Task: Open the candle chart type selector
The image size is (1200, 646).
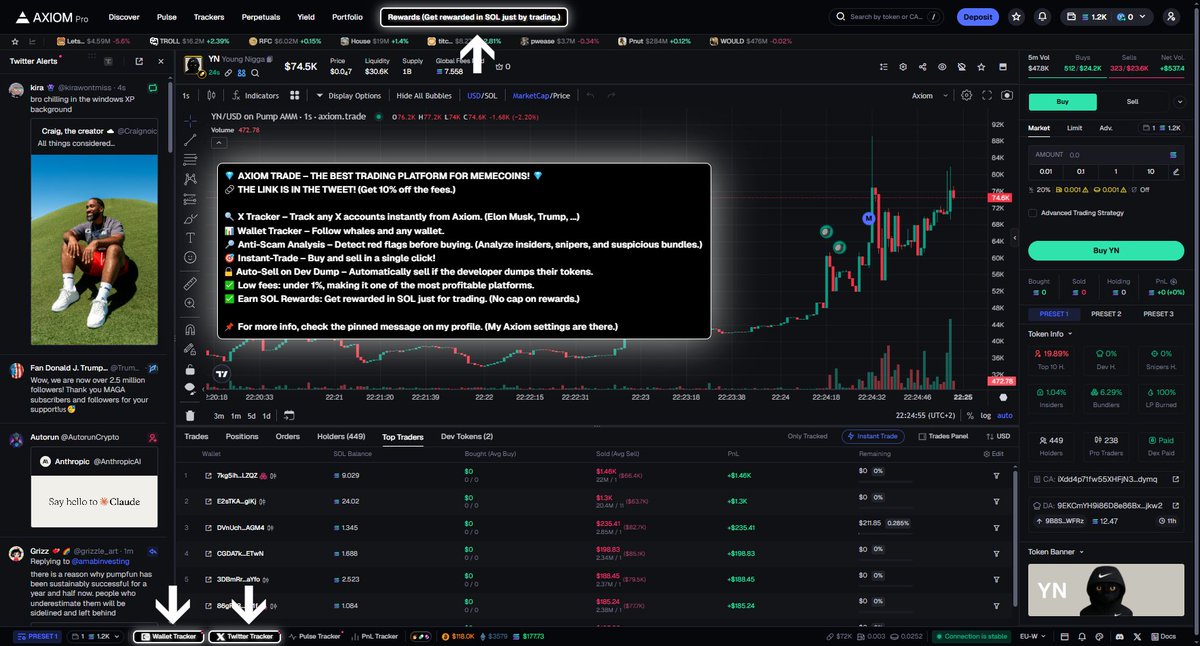Action: point(212,96)
